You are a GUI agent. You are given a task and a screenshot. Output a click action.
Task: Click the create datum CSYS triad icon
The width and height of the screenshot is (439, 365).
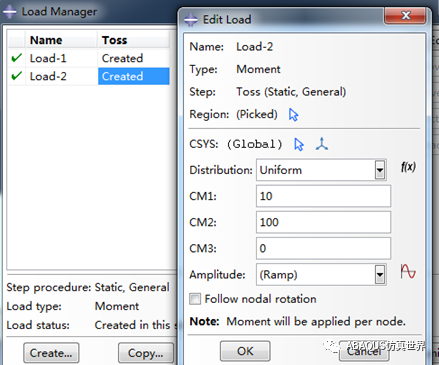pyautogui.click(x=322, y=144)
